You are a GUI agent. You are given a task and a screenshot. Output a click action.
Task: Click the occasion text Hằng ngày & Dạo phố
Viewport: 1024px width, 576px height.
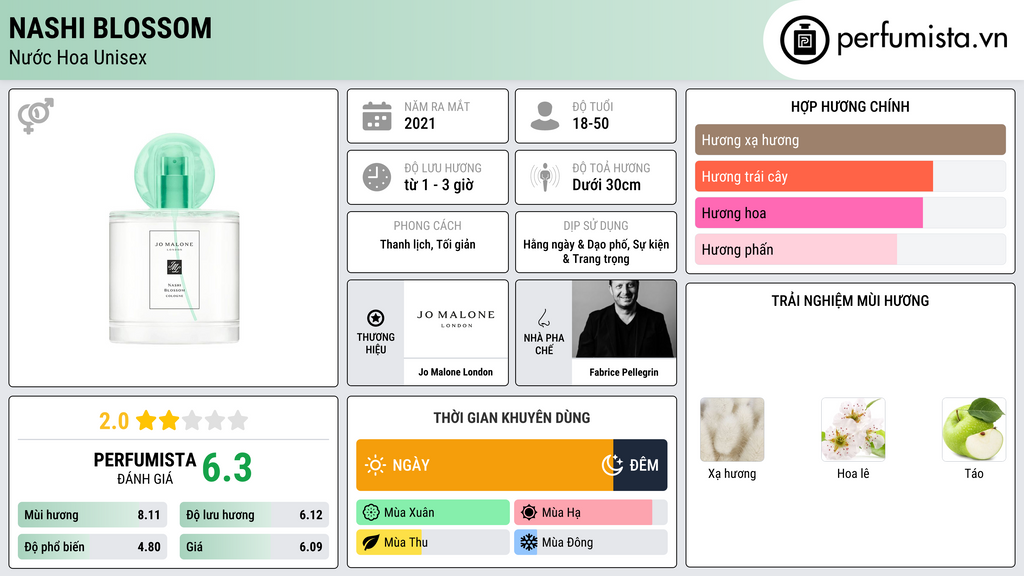pos(575,245)
